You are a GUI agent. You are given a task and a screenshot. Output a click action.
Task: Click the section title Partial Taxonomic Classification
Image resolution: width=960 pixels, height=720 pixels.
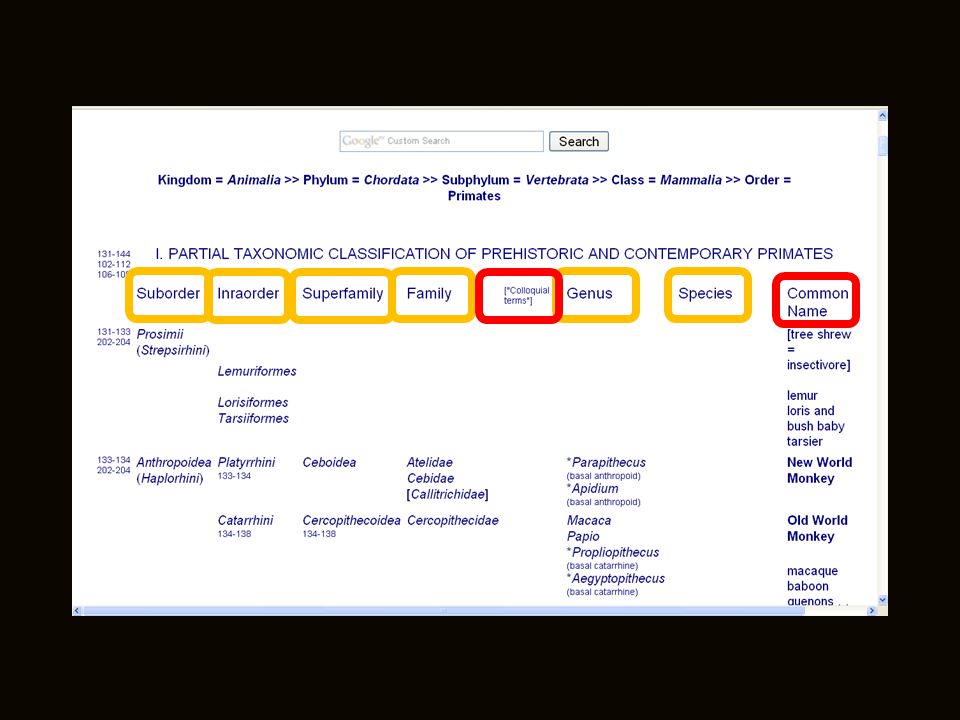494,253
